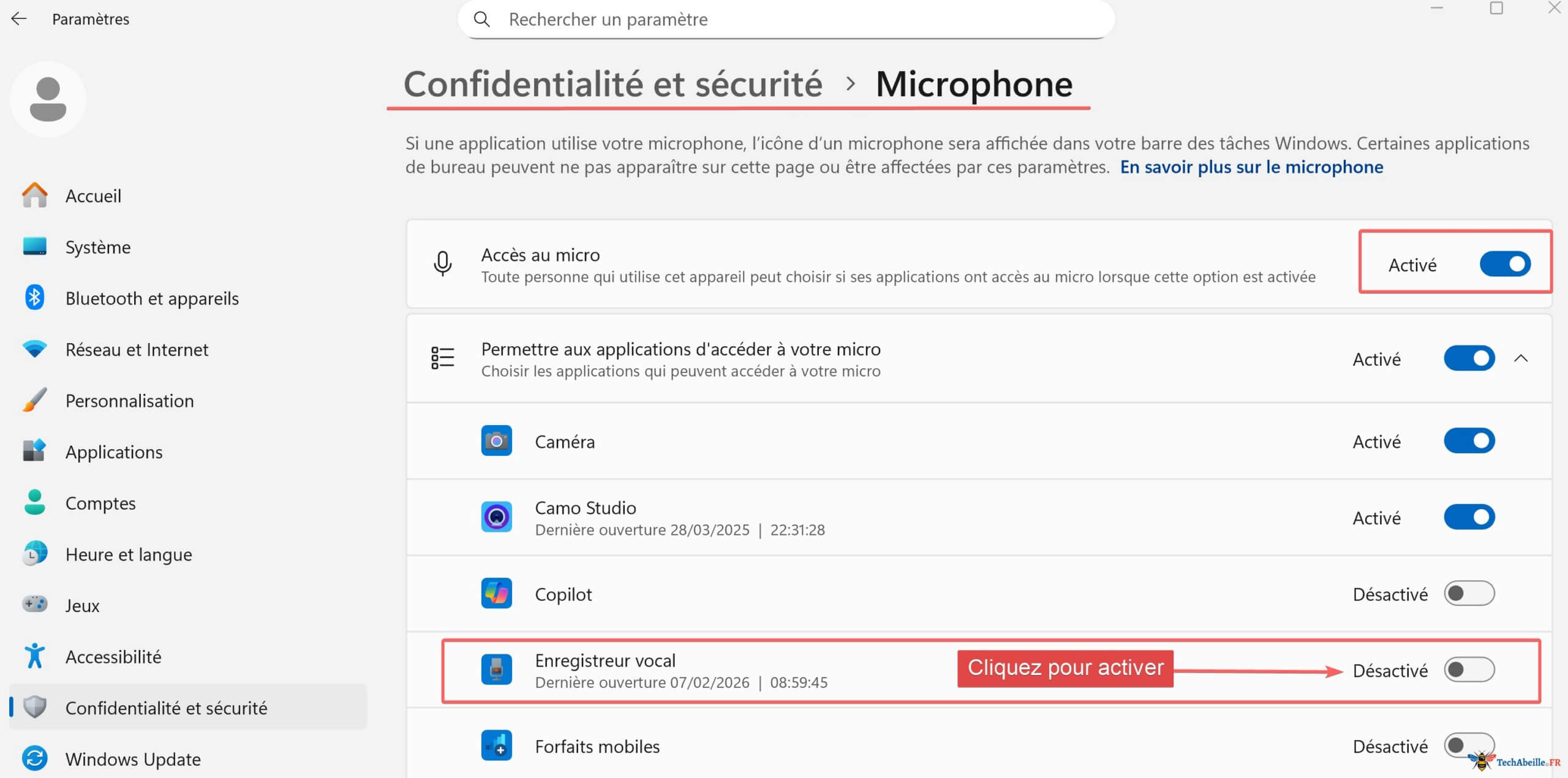The width and height of the screenshot is (1568, 778).
Task: Click the user account avatar
Action: pyautogui.click(x=47, y=98)
